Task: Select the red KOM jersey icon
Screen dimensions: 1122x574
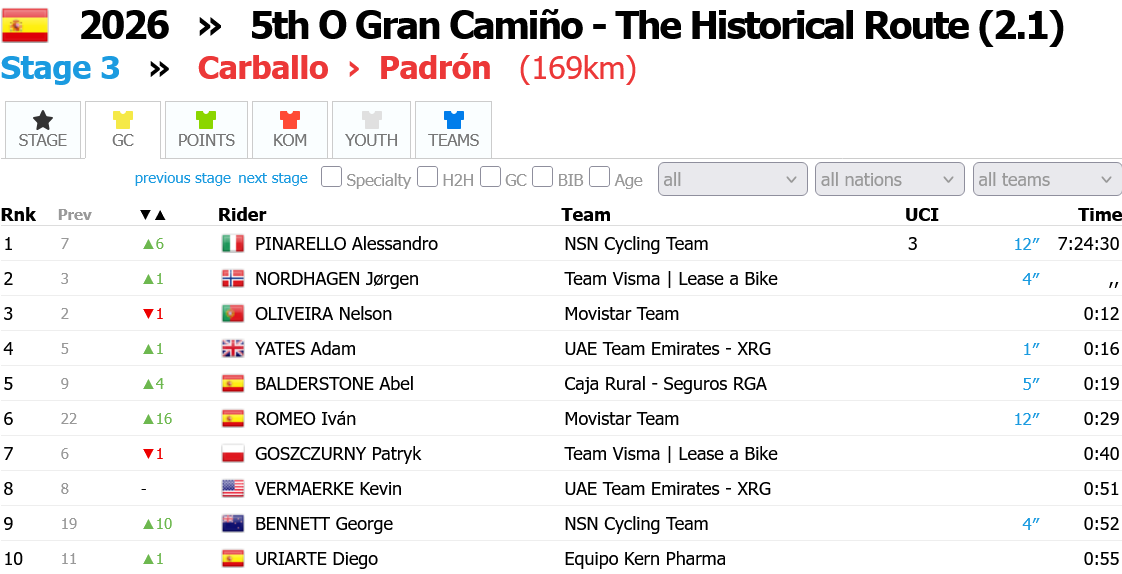Action: [x=290, y=121]
